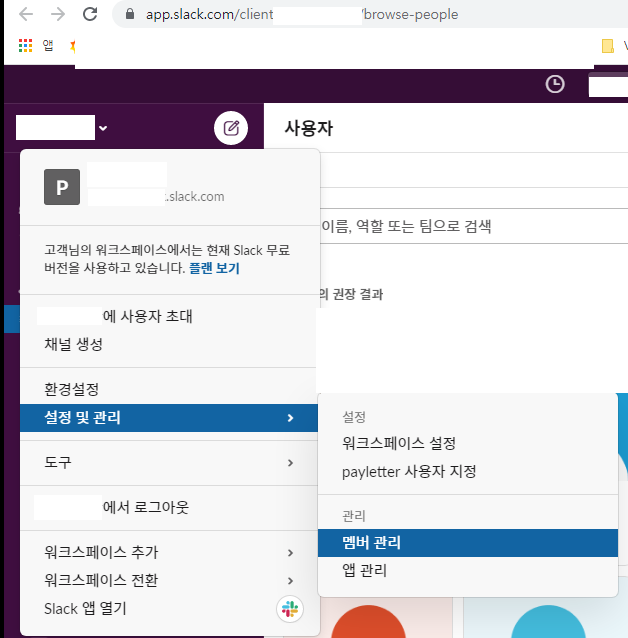The height and width of the screenshot is (638, 628).
Task: Click the 이름, 역할 또는 팀으로 검색 search field
Action: pyautogui.click(x=474, y=226)
